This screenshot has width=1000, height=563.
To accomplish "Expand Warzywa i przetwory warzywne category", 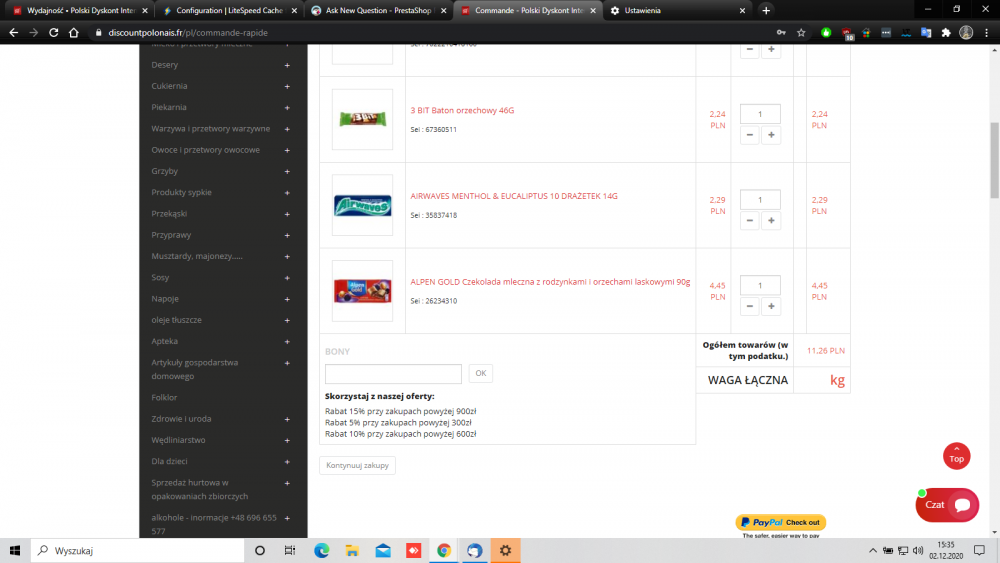I will (287, 129).
